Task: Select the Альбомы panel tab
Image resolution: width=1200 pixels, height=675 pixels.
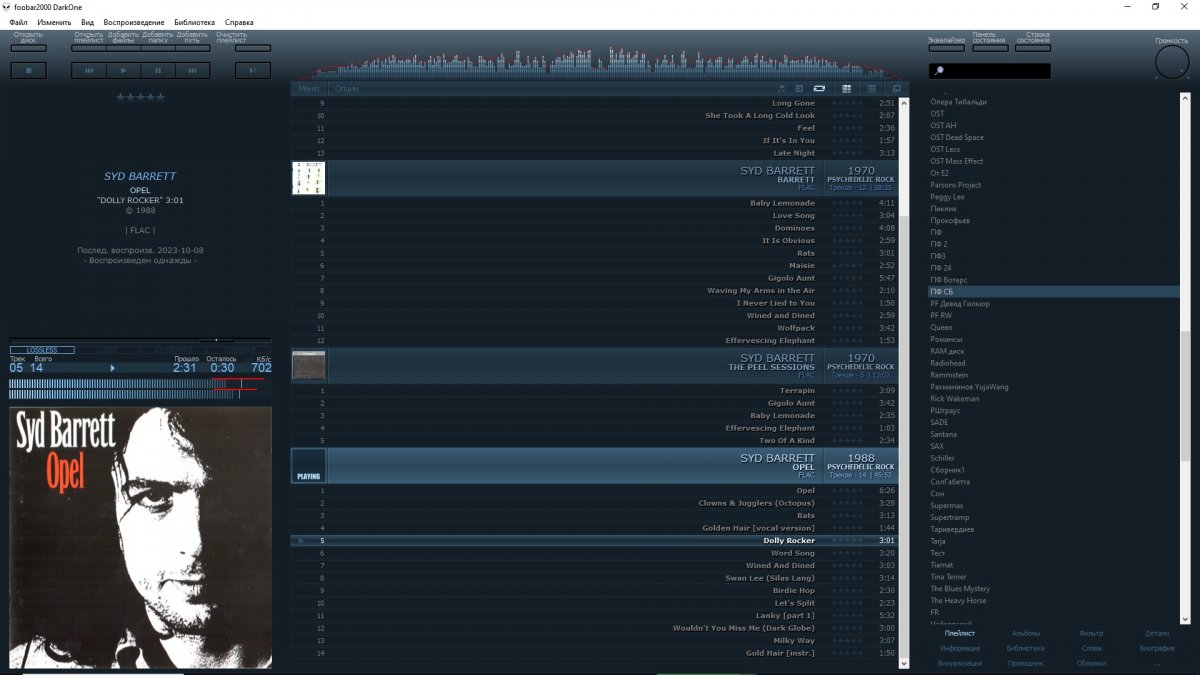Action: (x=1026, y=633)
